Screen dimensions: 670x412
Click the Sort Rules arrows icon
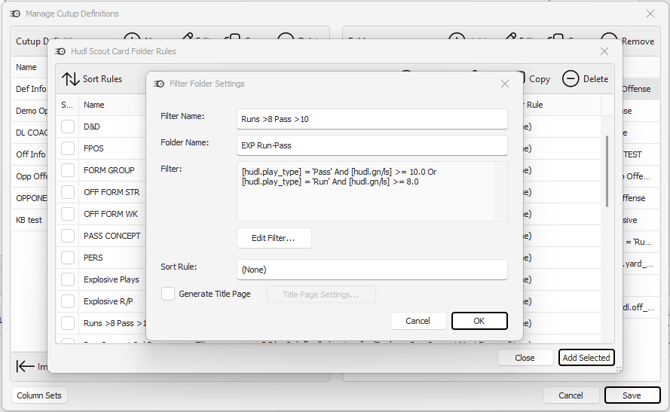coord(71,79)
